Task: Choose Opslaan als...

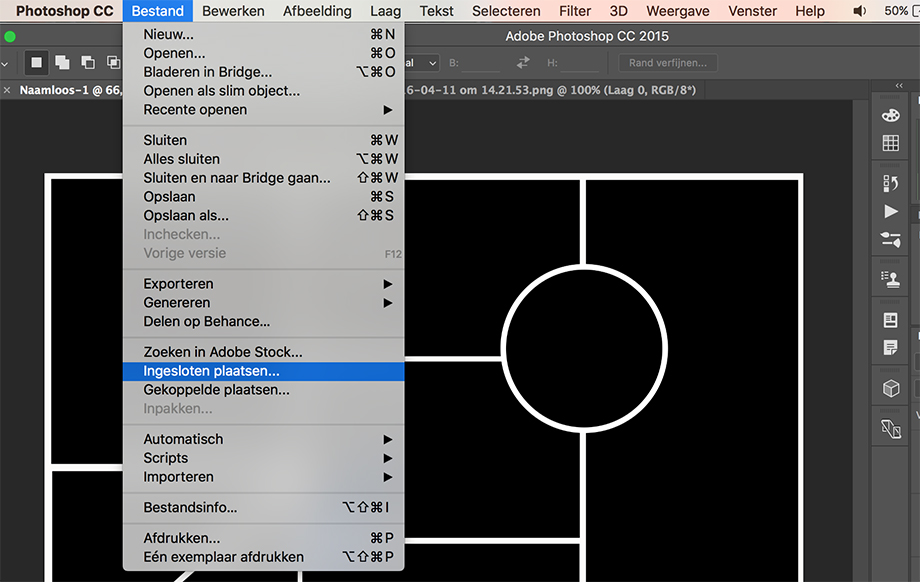Action: (263, 215)
